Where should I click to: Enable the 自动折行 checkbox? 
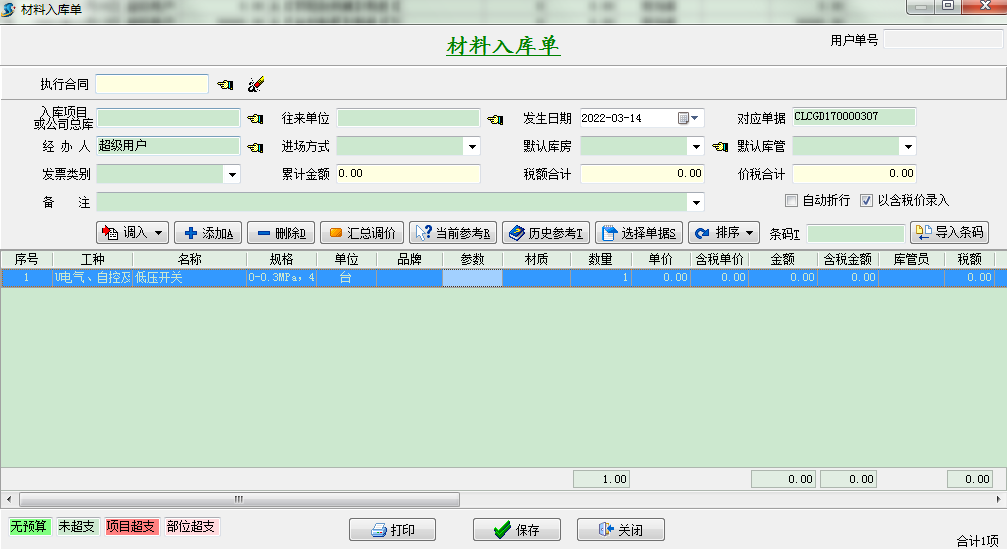(792, 200)
